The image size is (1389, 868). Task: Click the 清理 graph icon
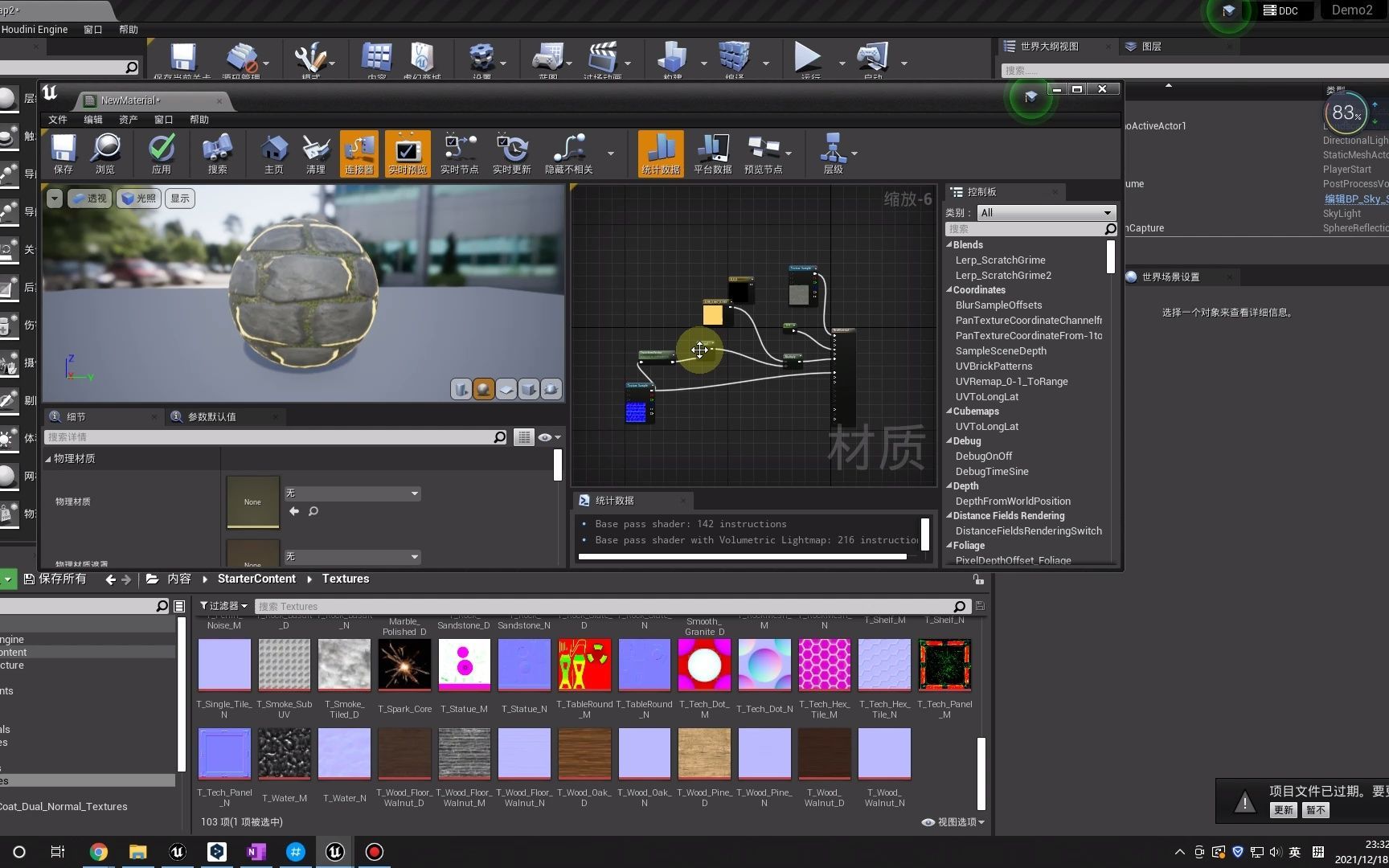(x=316, y=153)
